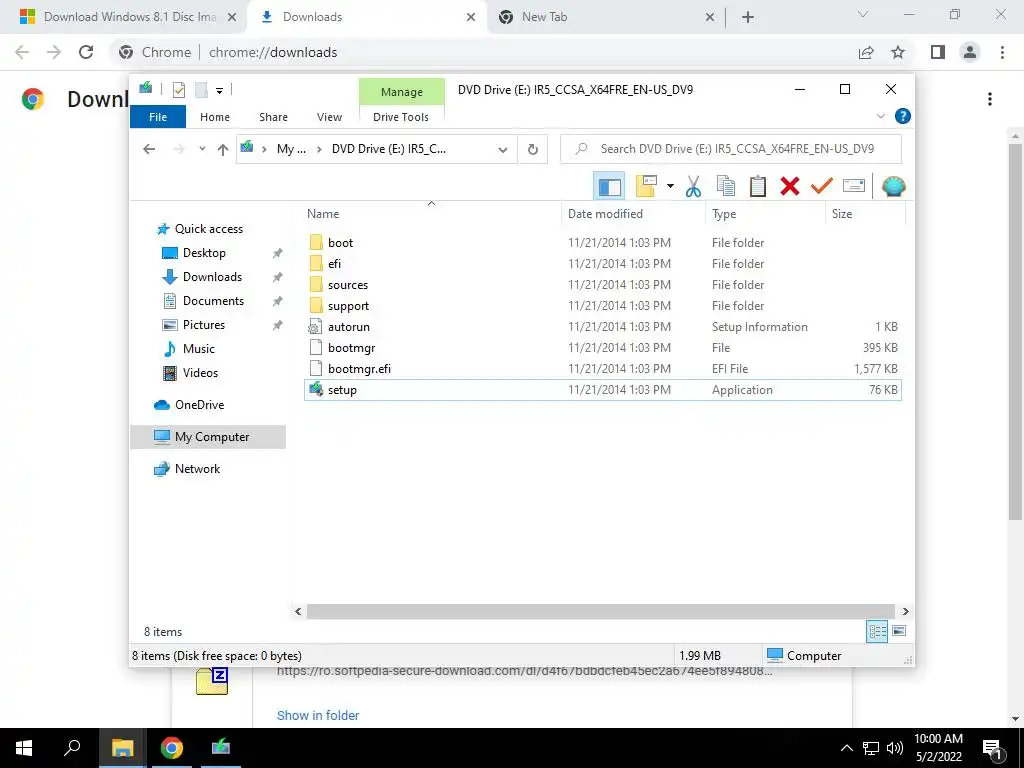Click the envelope Email icon in toolbar
The image size is (1024, 768).
coord(854,187)
